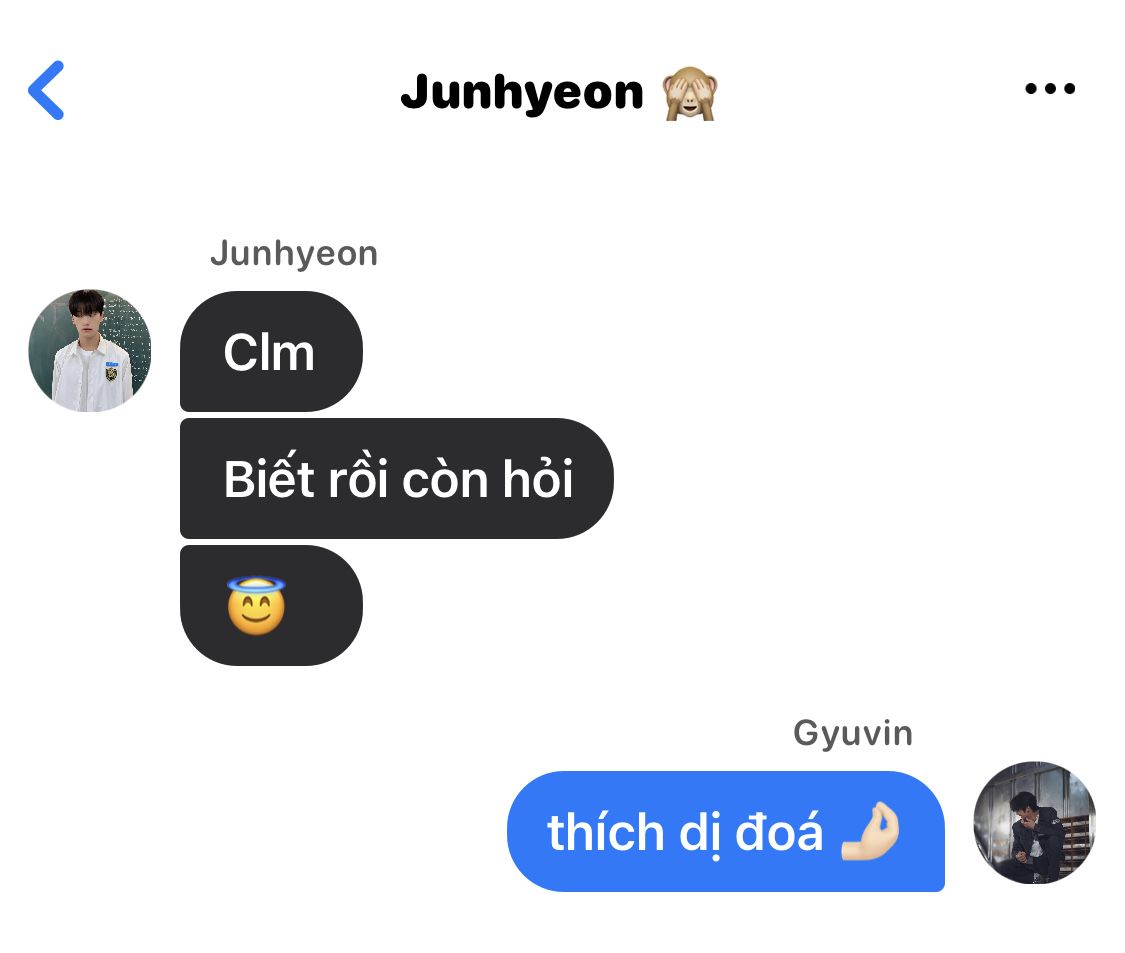
Task: Tap the angel smiley emoji message
Action: [x=256, y=606]
